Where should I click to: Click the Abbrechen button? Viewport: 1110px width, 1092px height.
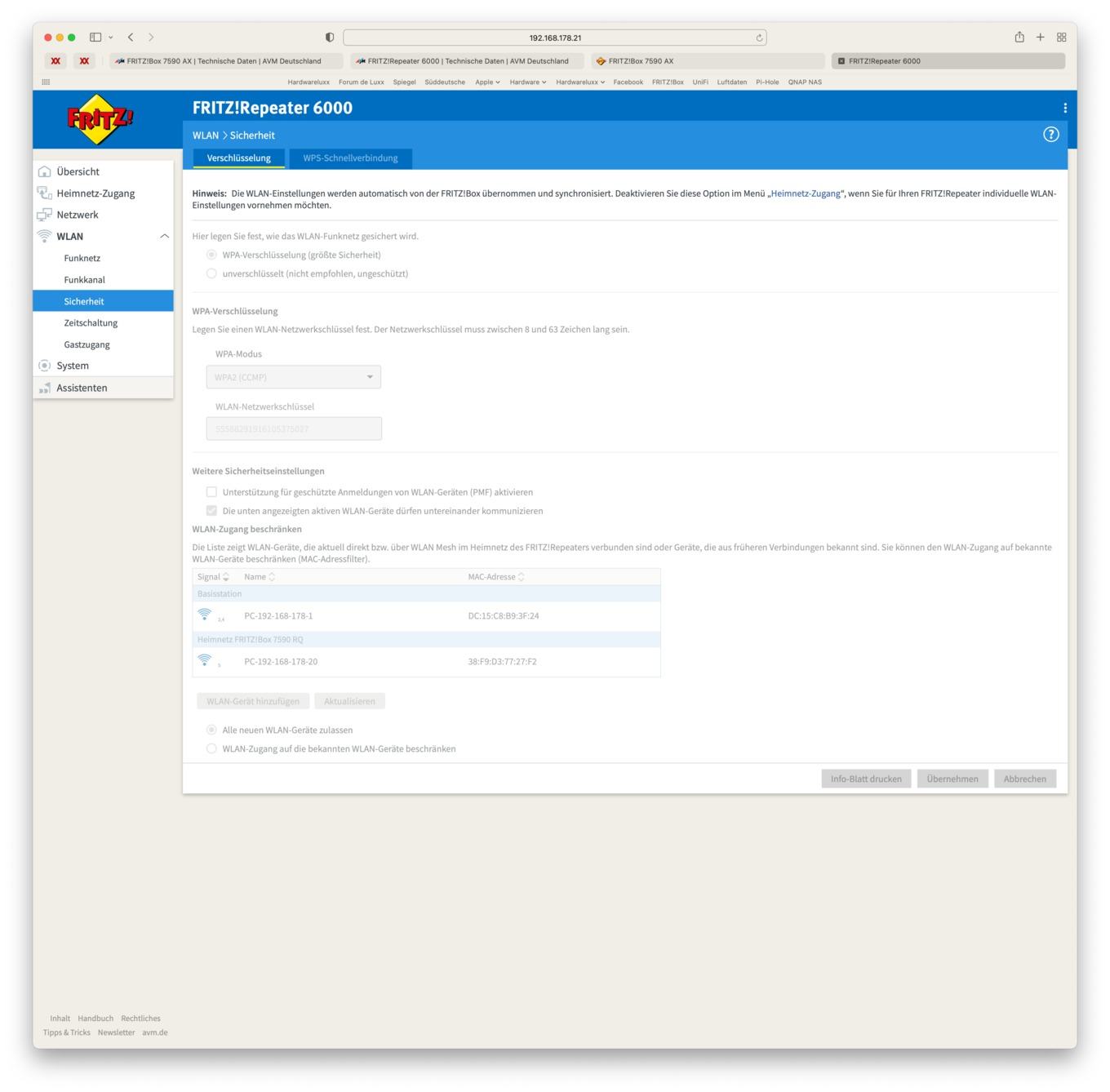pyautogui.click(x=1025, y=779)
